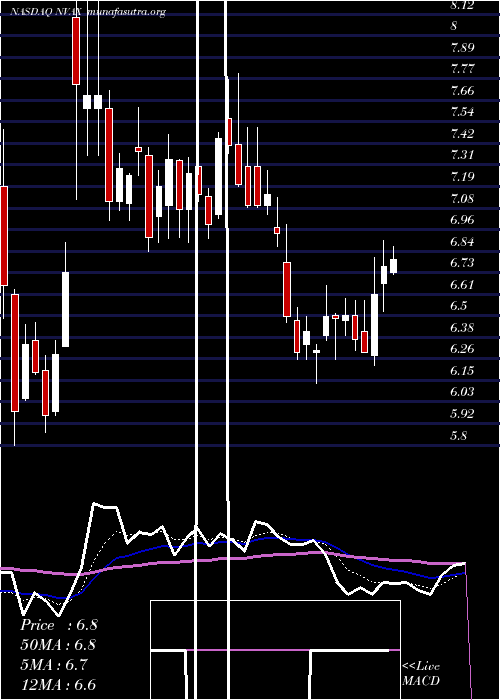Image resolution: width=500 pixels, height=700 pixels.
Task: Select the 6.73 price axis label
Action: 462,263
